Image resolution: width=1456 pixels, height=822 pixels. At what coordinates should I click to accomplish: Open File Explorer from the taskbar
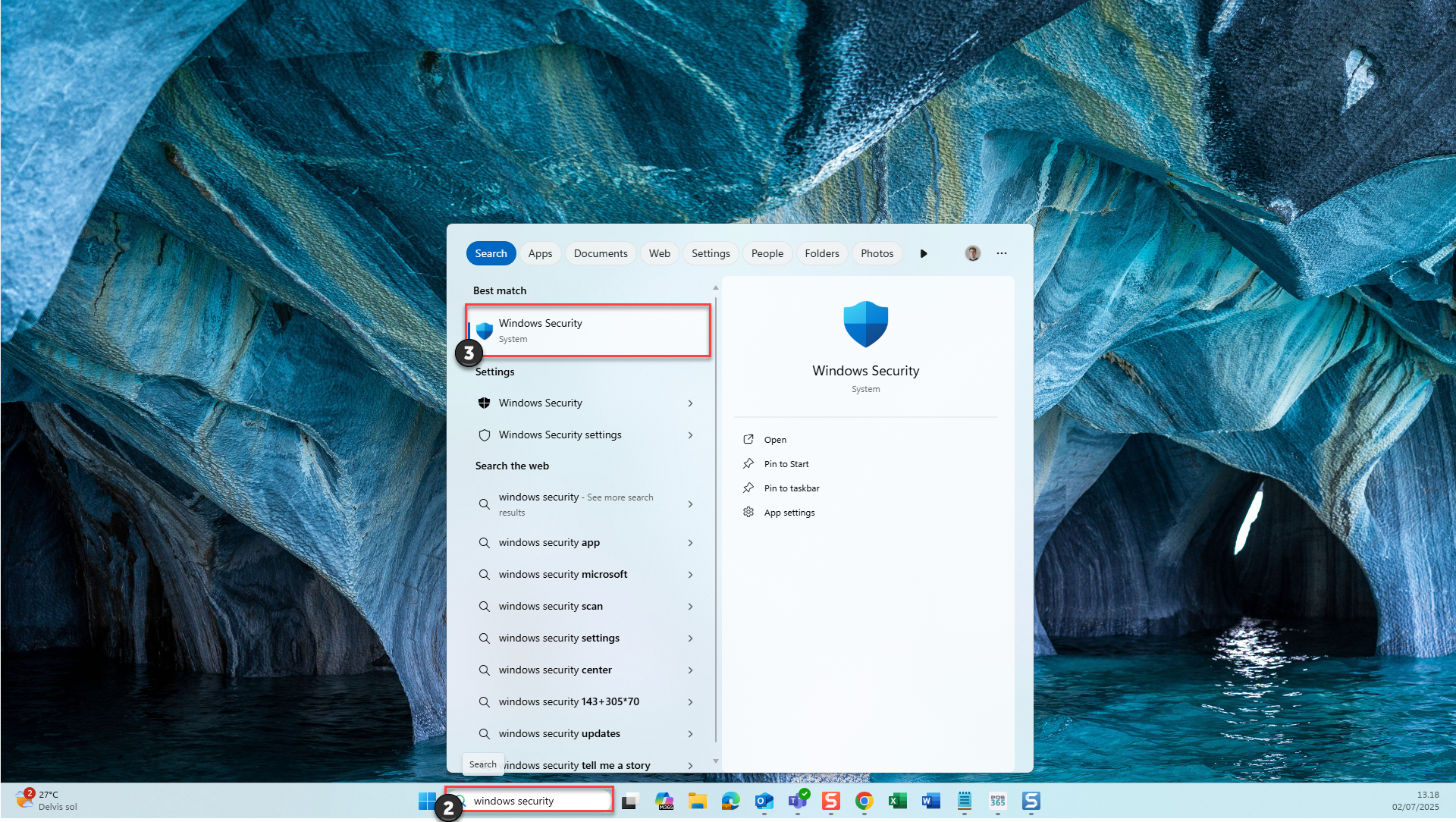[698, 801]
